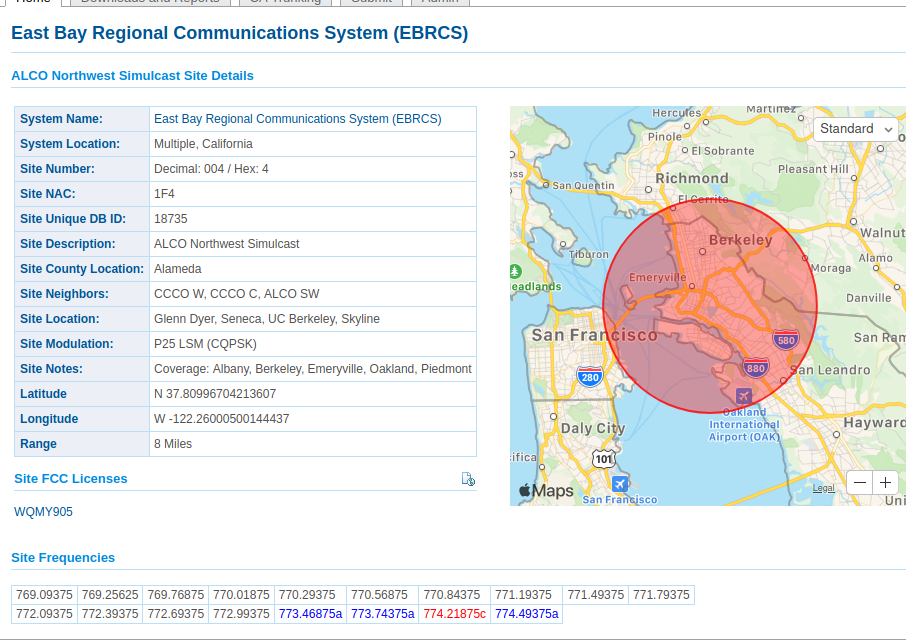This screenshot has width=906, height=644.
Task: Click the Site Unique DB ID 18735
Action: tap(170, 219)
